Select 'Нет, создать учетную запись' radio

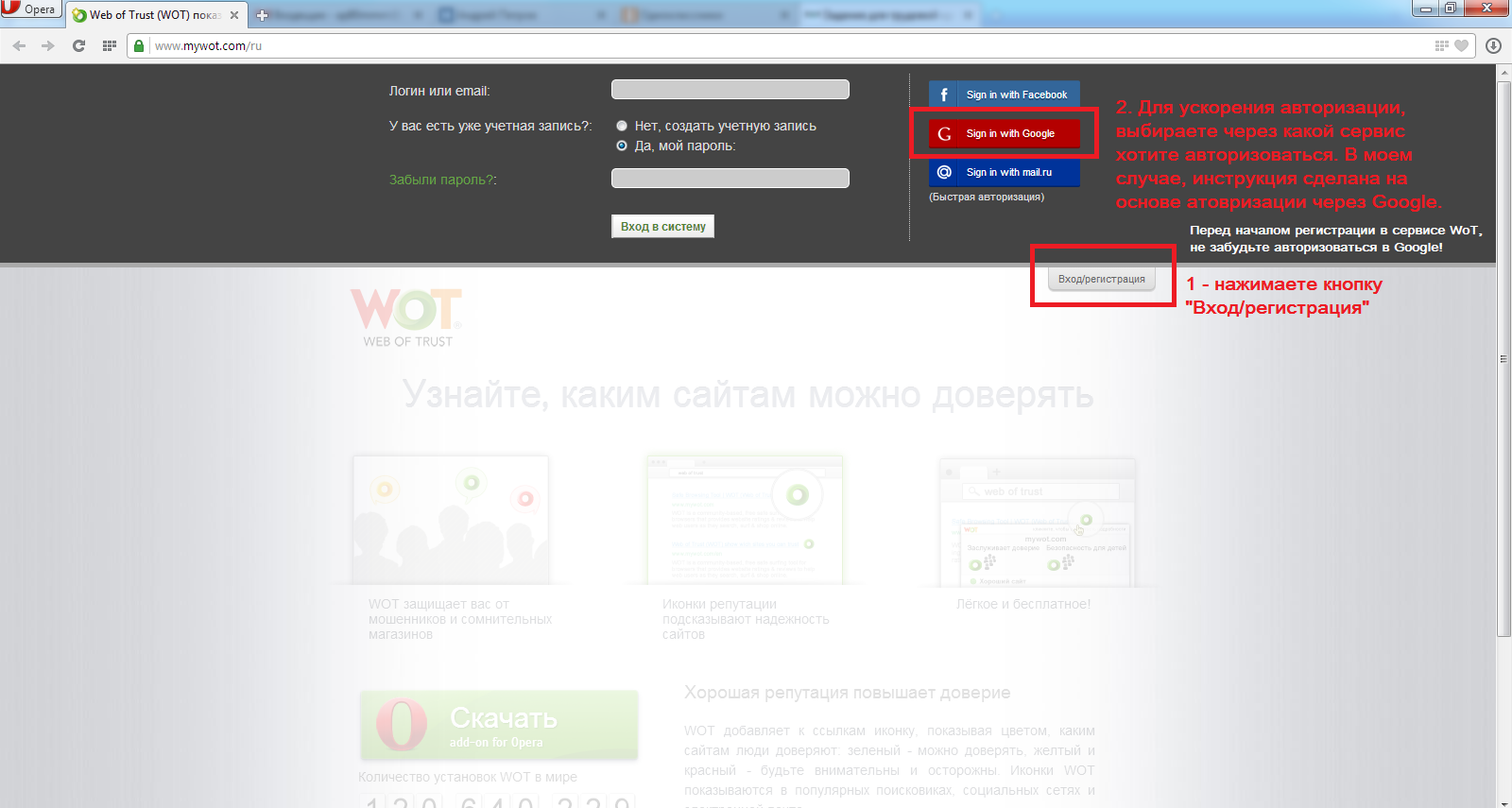pyautogui.click(x=622, y=126)
